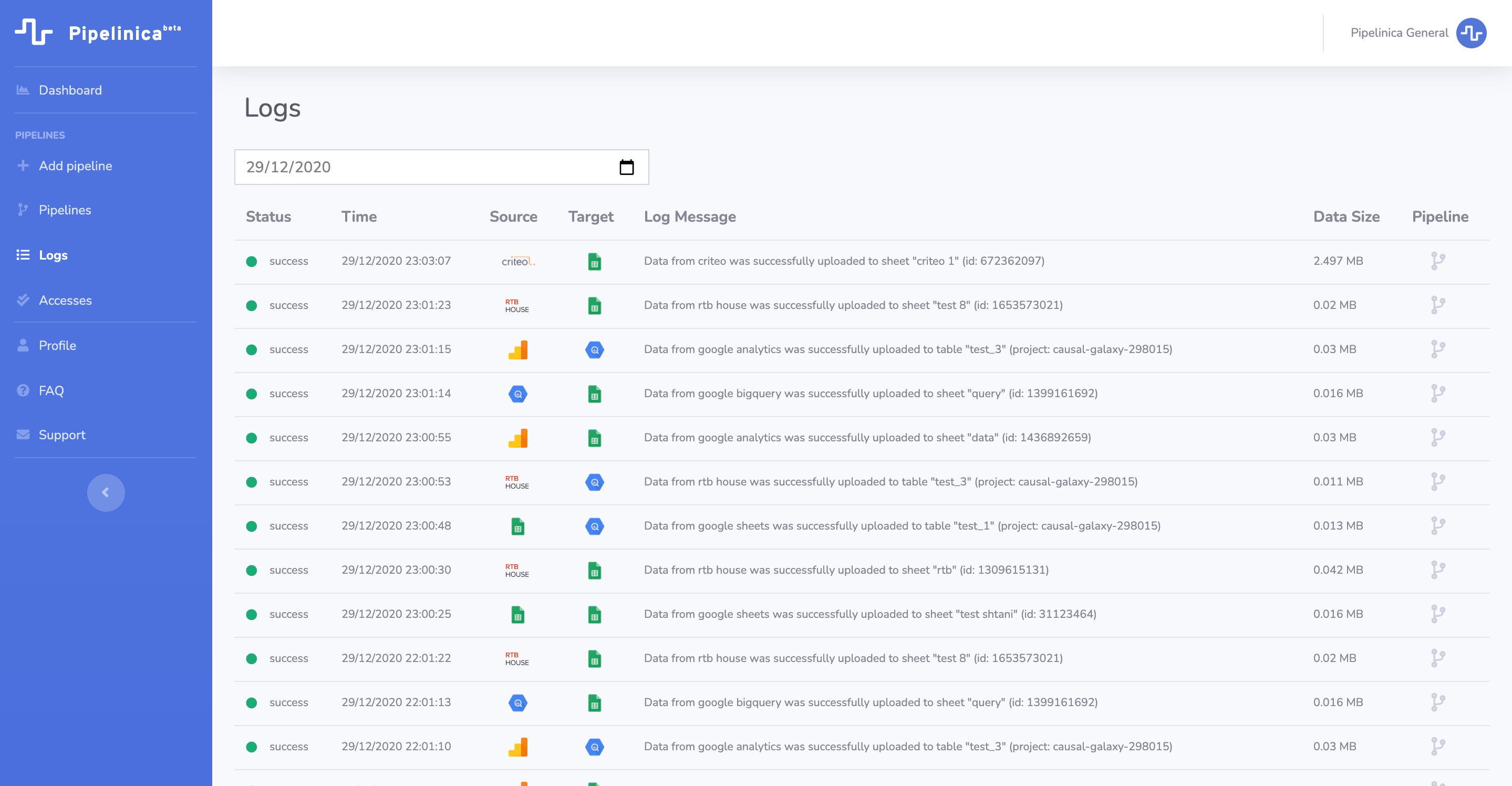Viewport: 1512px width, 786px height.
Task: Open the FAQ page
Action: 51,390
